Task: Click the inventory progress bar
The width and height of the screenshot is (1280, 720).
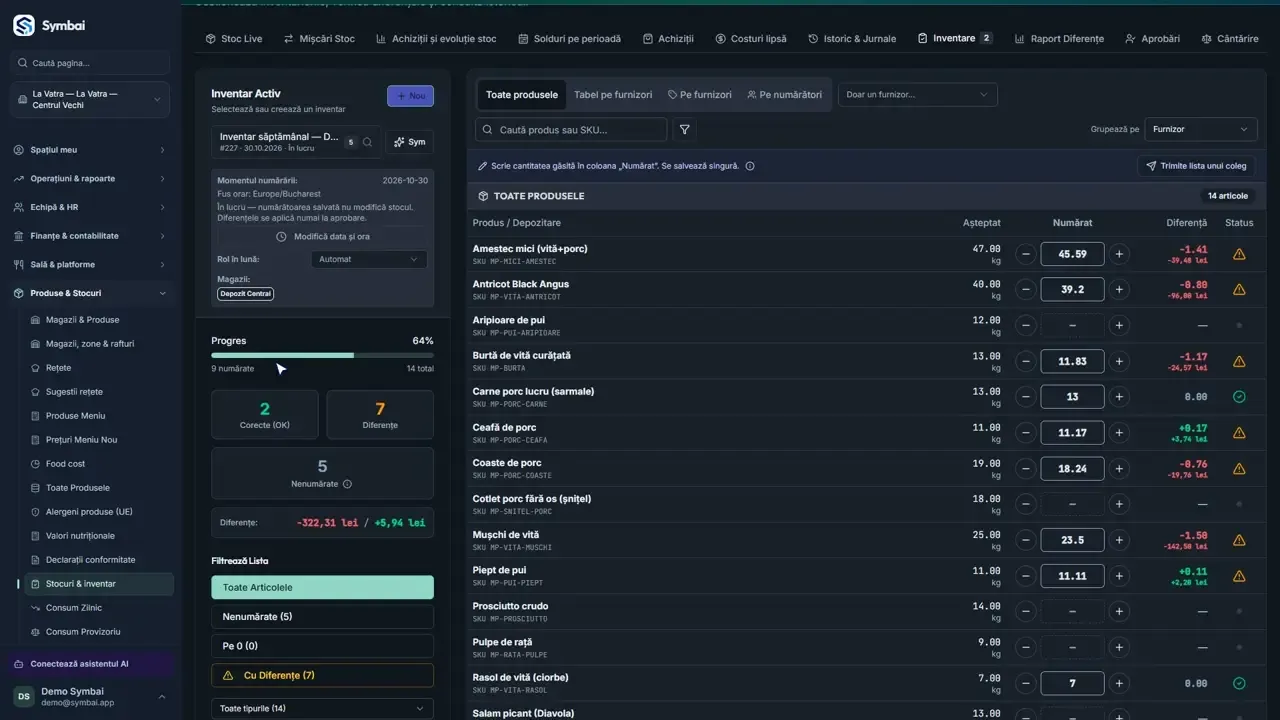Action: tap(322, 355)
